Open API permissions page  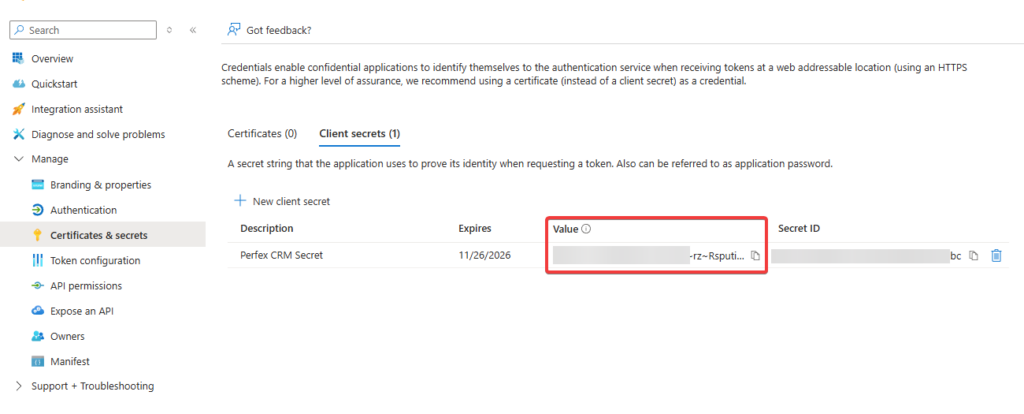point(86,286)
